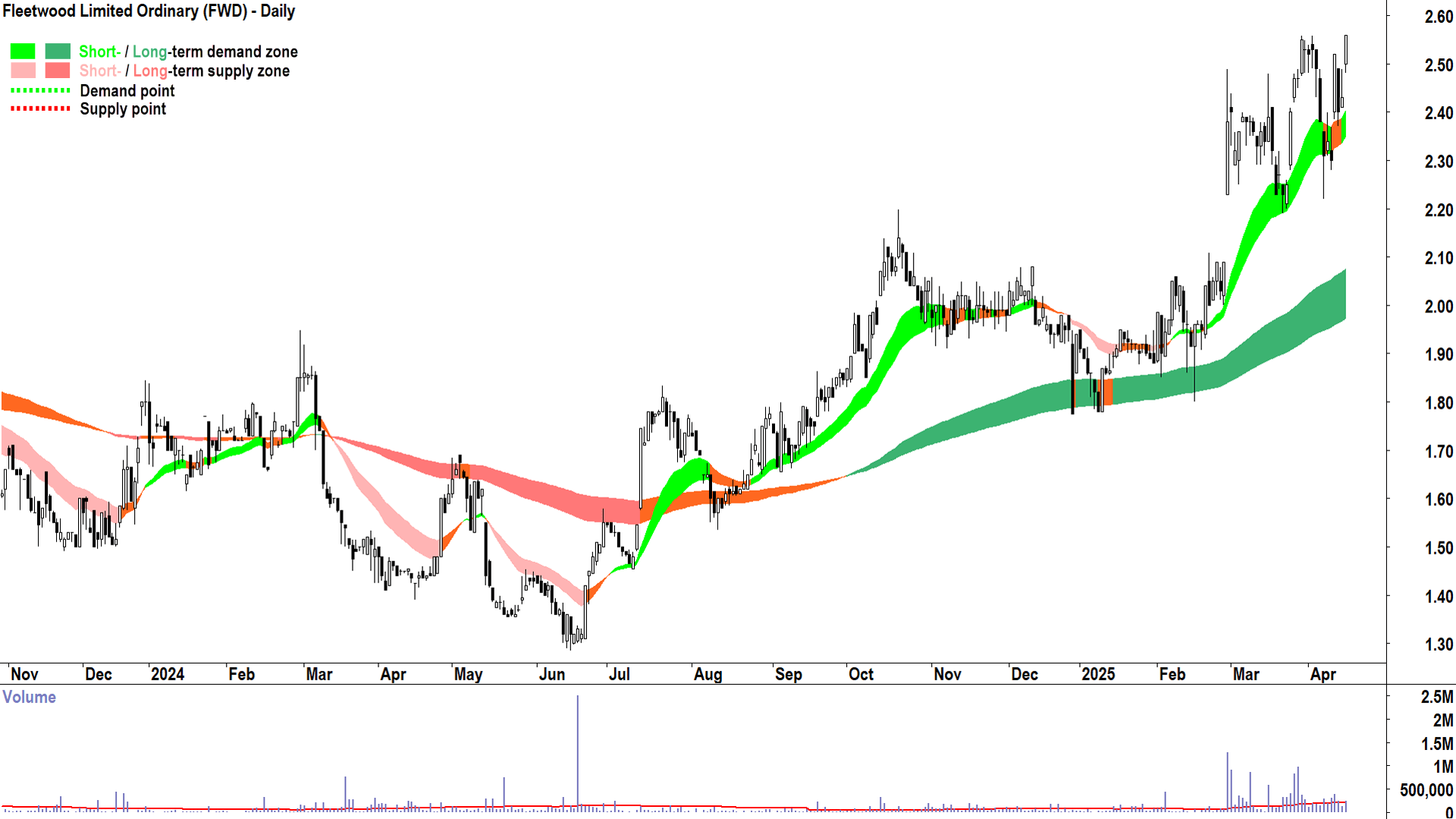Select the 'Supply point' legend label
Viewport: 1456px width, 819px height.
(x=123, y=109)
